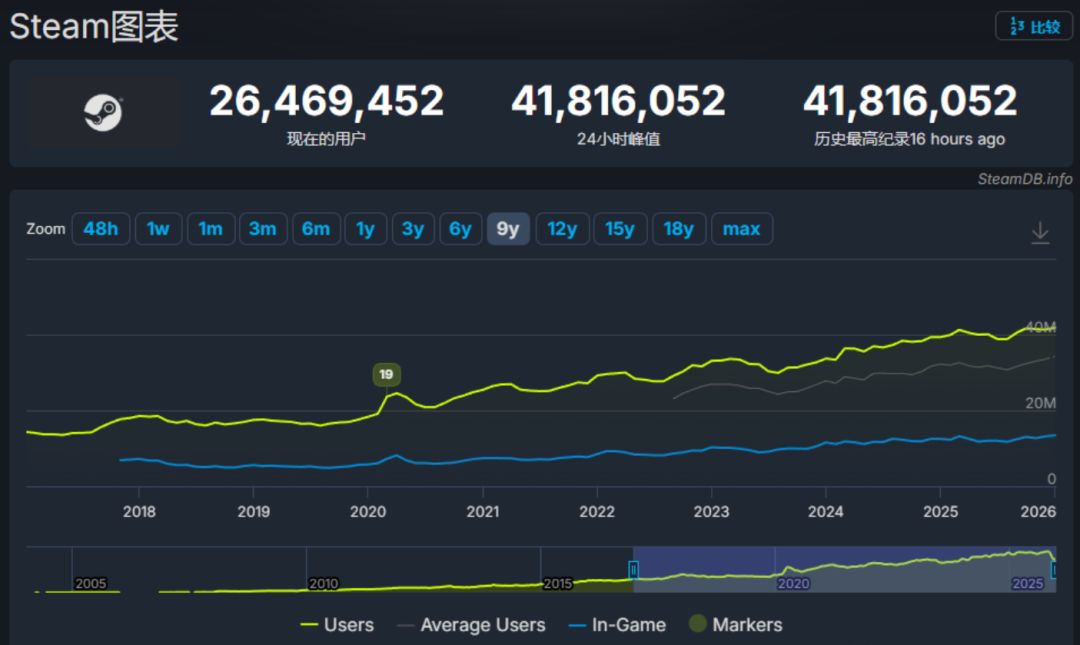
Task: Toggle the In-Game series in legend
Action: click(617, 624)
